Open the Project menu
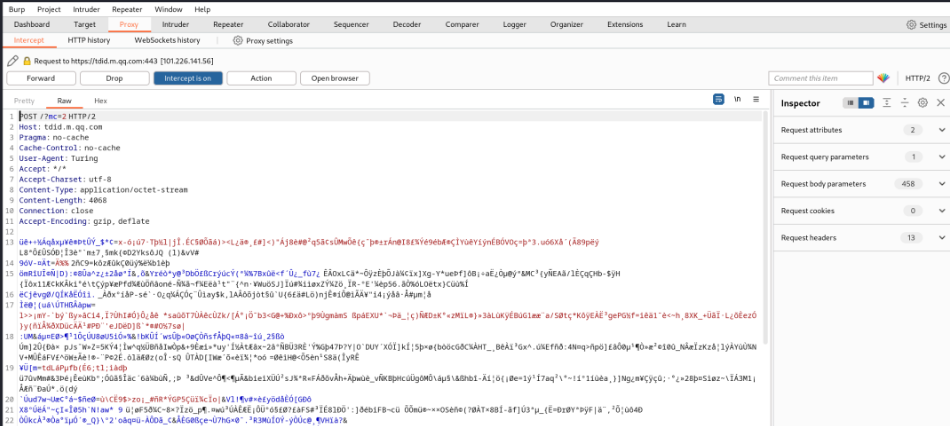 point(49,9)
